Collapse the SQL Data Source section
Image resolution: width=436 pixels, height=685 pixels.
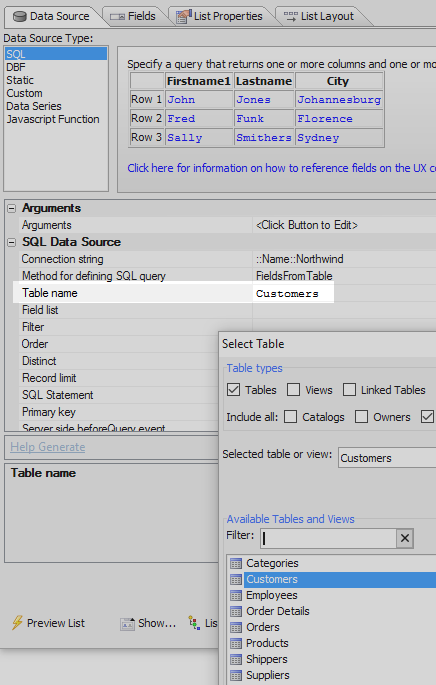click(x=12, y=242)
